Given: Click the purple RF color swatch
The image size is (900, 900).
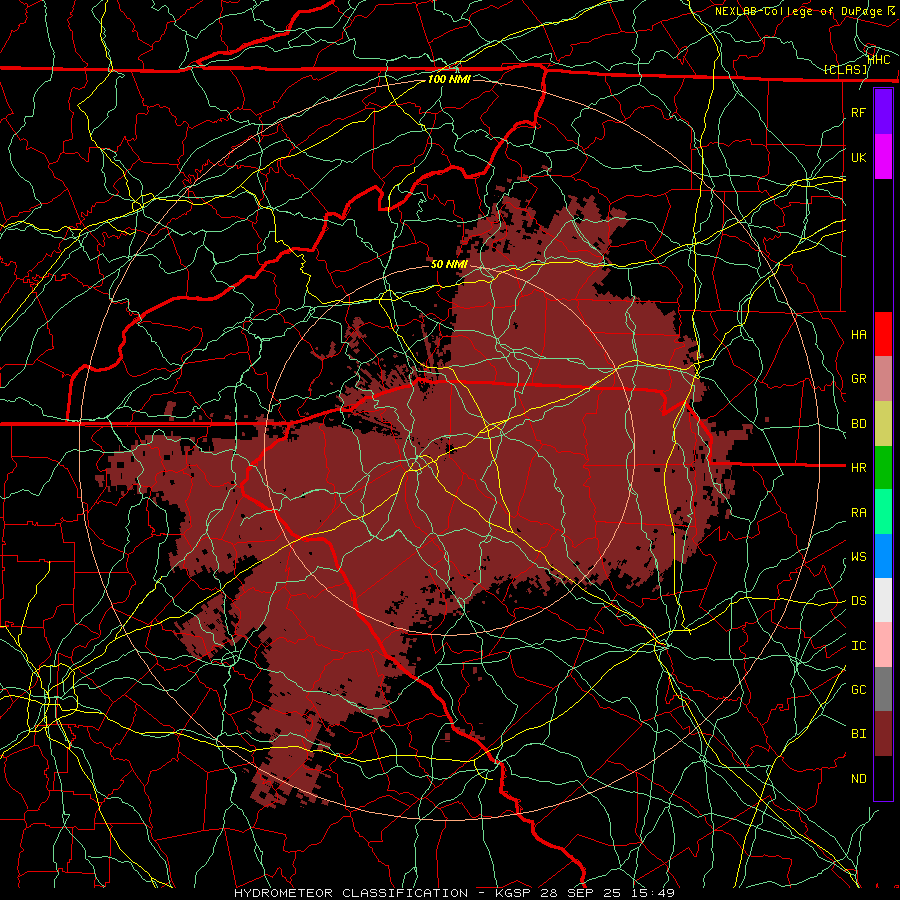Looking at the screenshot, I should 883,112.
